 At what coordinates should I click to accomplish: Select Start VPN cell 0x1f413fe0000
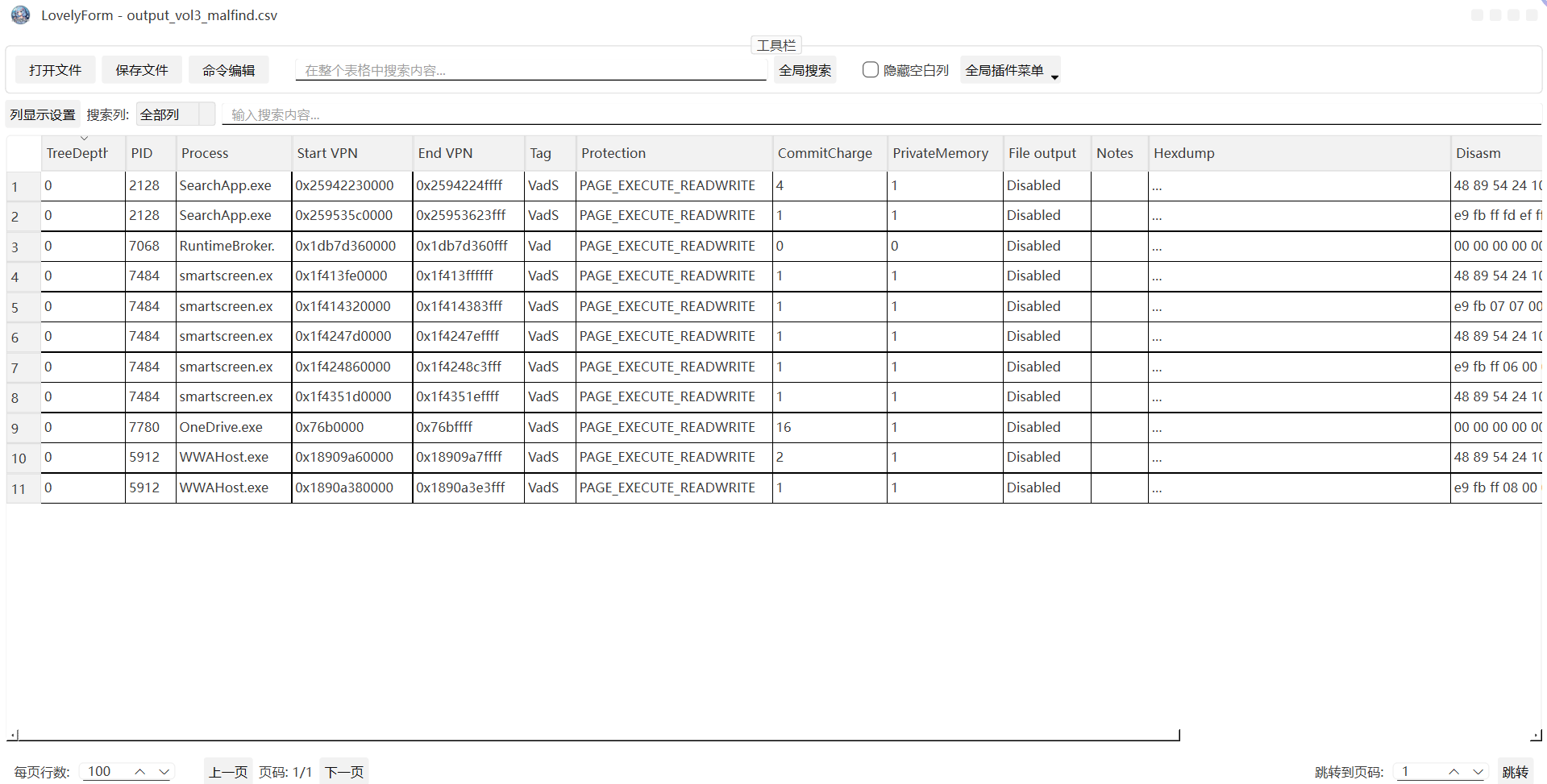coord(352,276)
